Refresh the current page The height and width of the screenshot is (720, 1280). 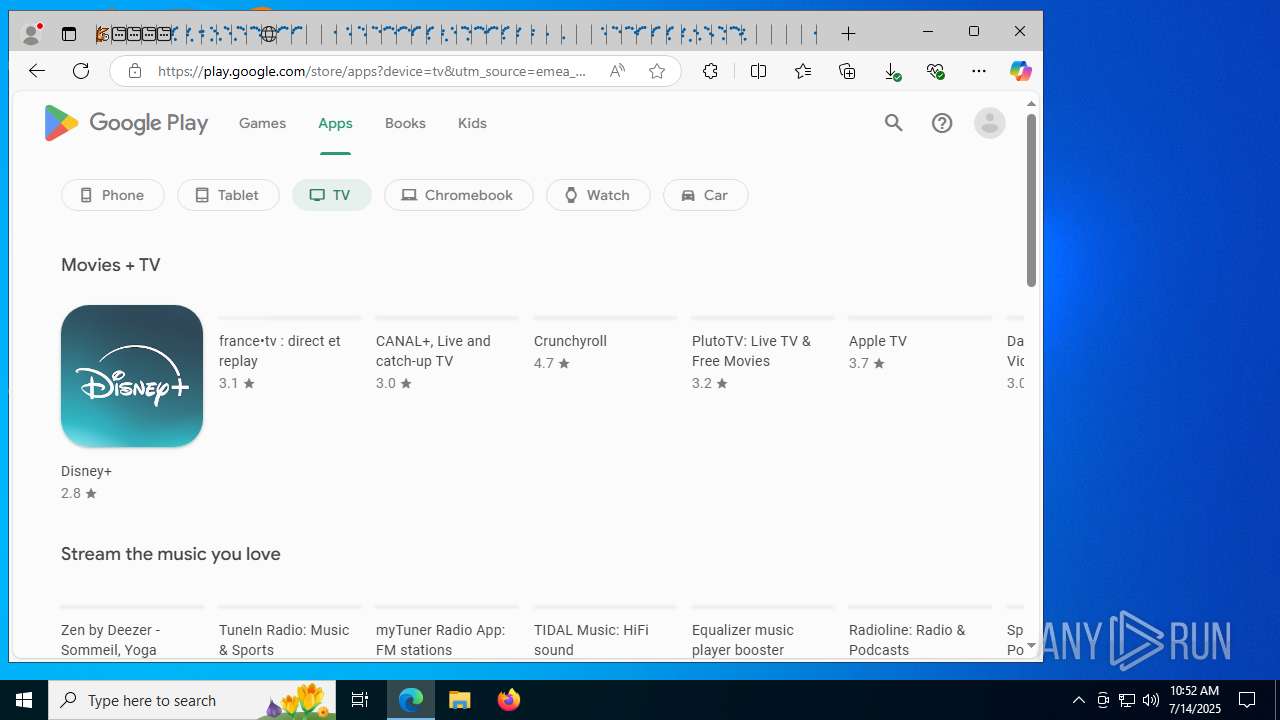pos(81,71)
